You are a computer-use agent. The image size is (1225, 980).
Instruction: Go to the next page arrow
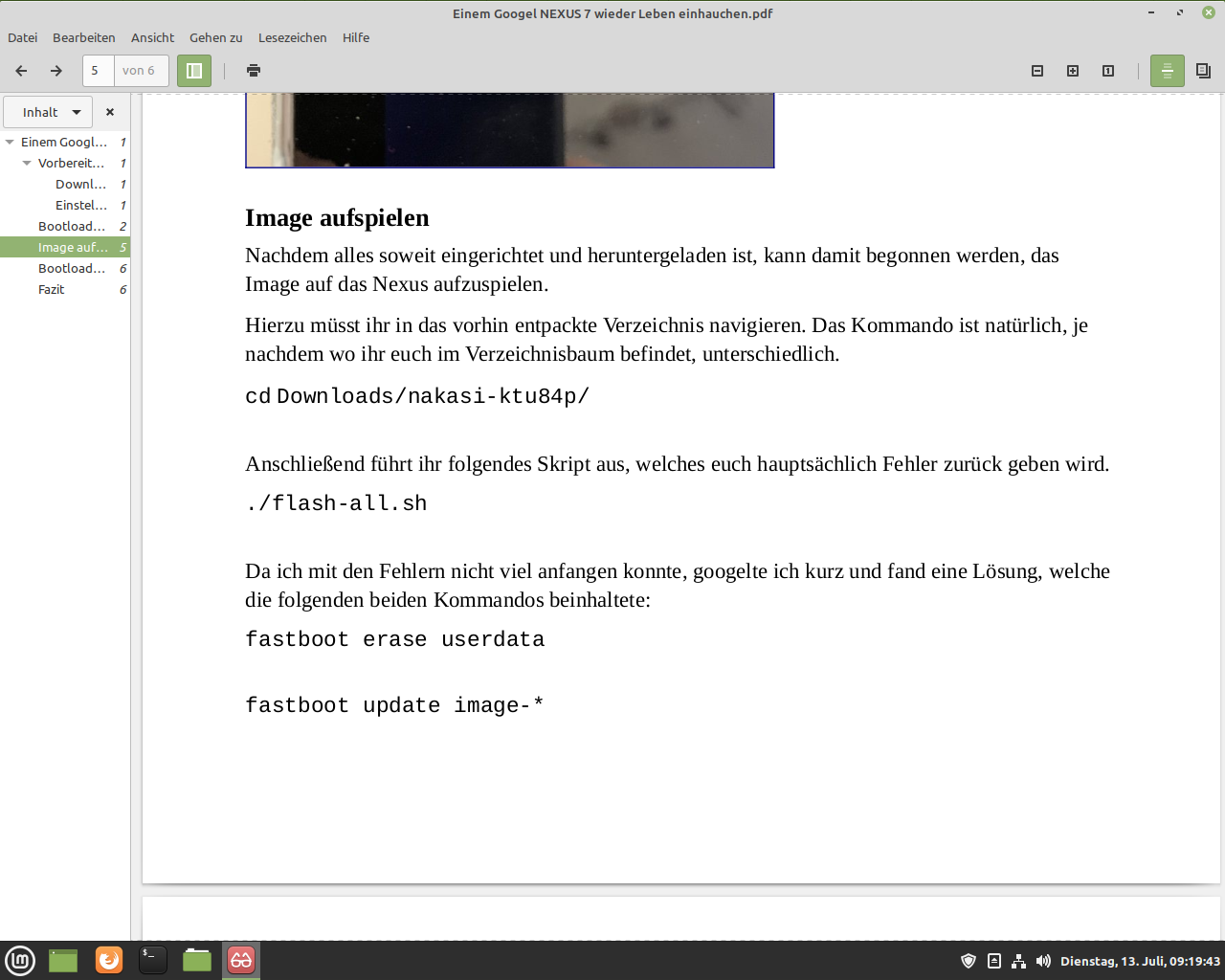(x=56, y=71)
